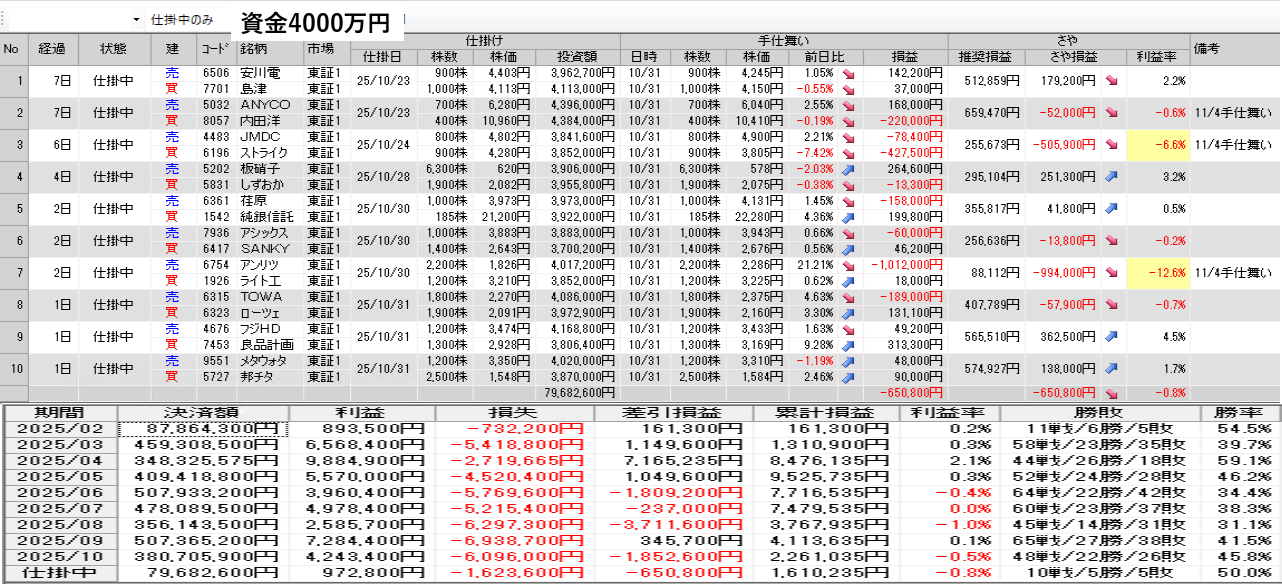The width and height of the screenshot is (1282, 584).
Task: Select row number 3 header cell
Action: click(x=13, y=145)
